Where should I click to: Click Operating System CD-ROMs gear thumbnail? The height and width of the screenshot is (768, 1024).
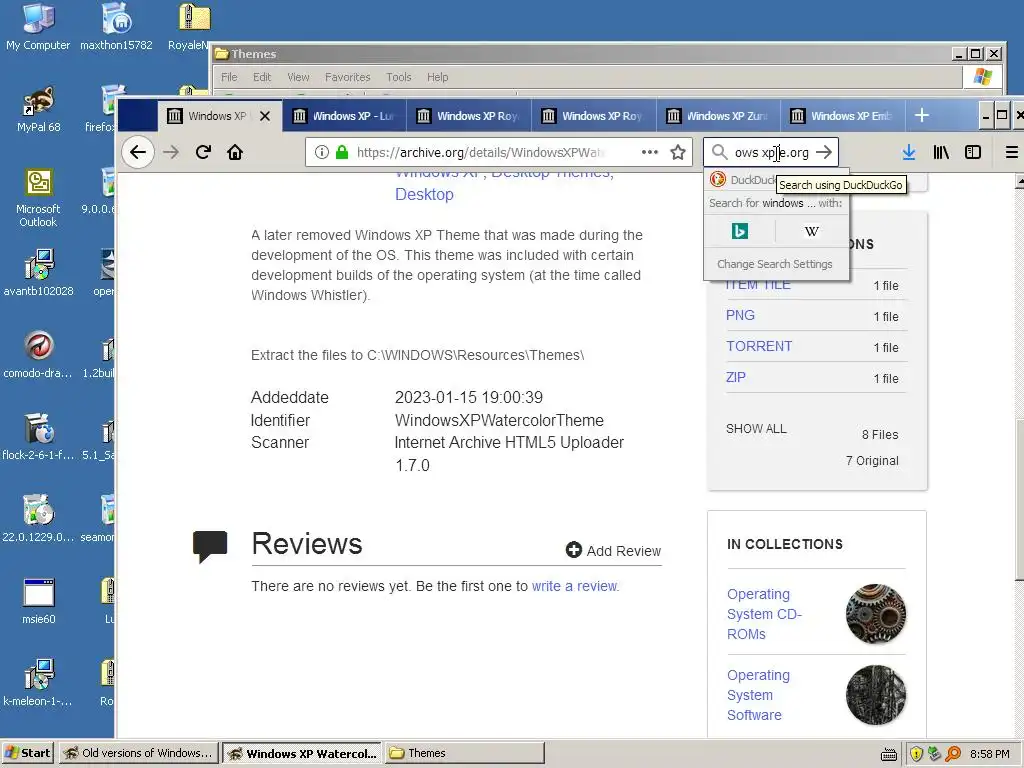876,614
